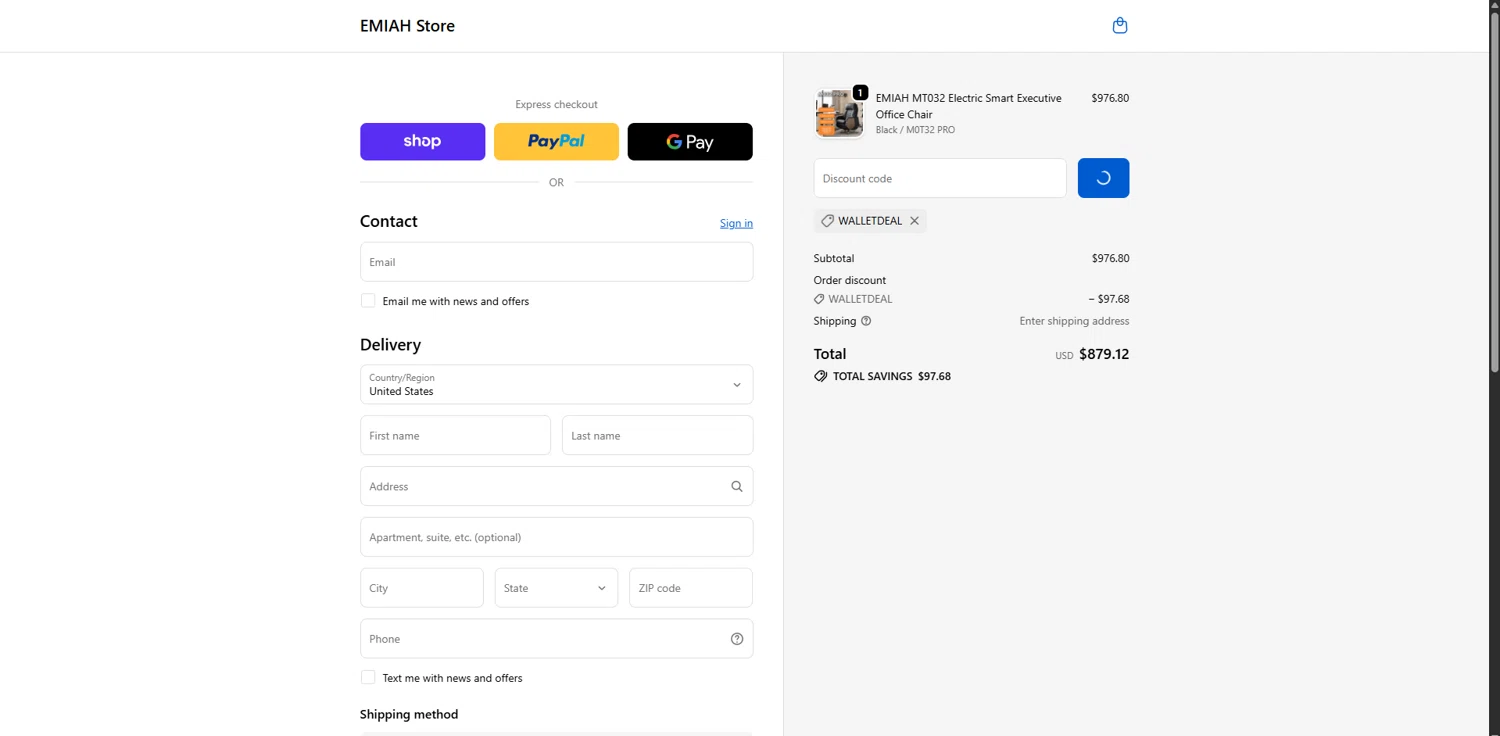Focus the Email input field

[556, 262]
